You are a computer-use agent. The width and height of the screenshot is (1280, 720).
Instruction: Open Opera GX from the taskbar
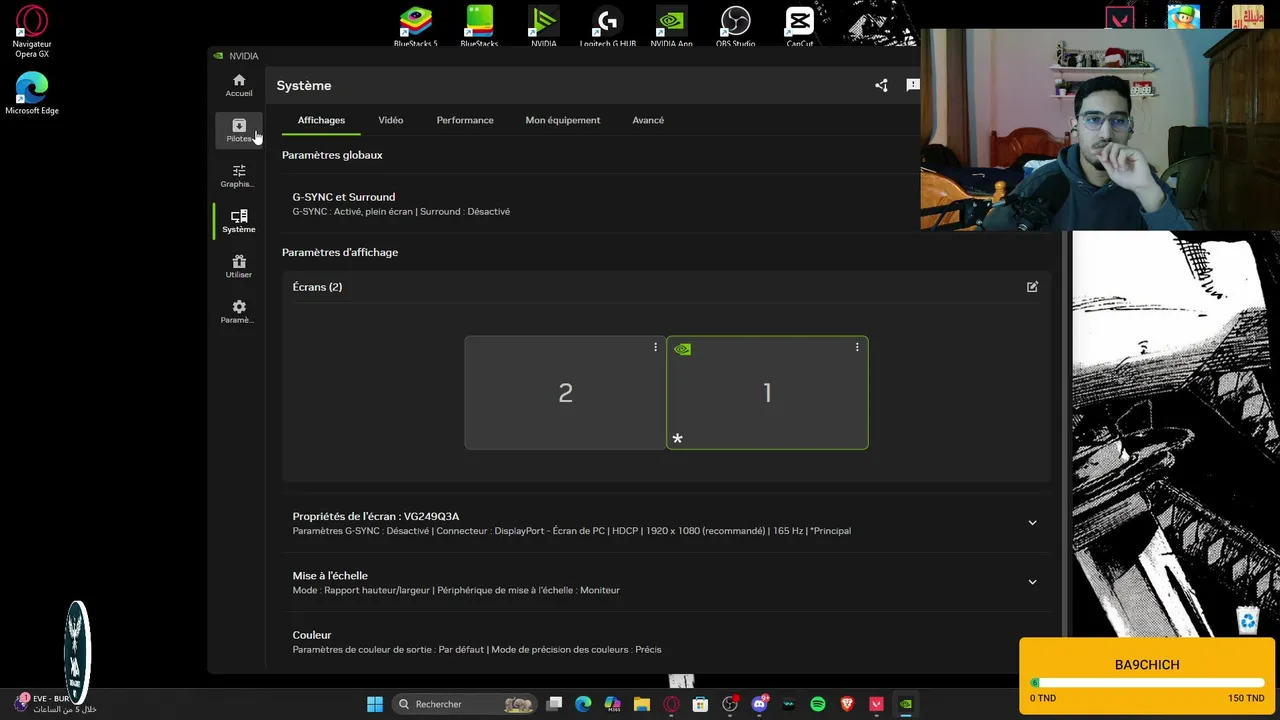[671, 704]
